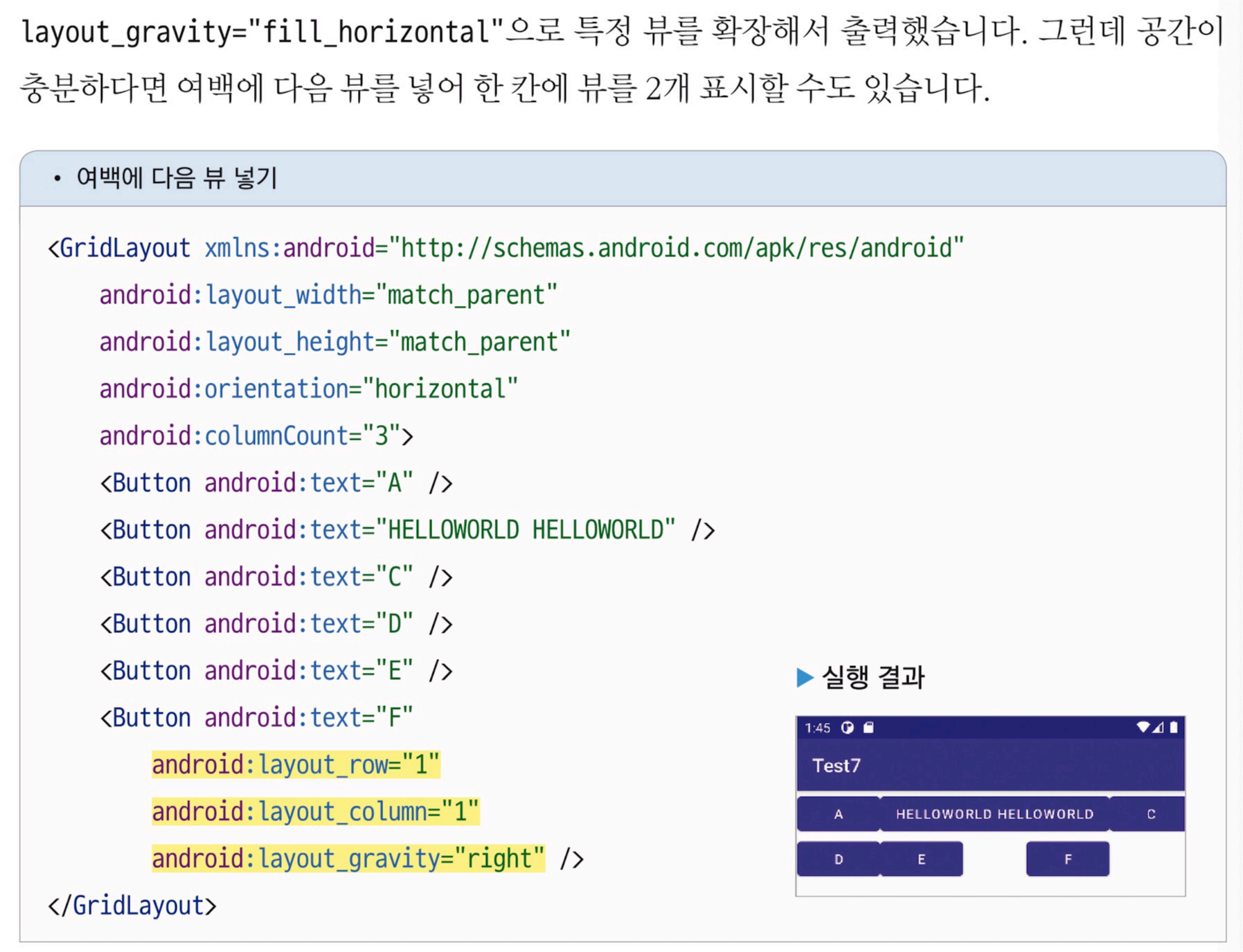Viewport: 1243px width, 952px height.
Task: Click the layout_gravity="fill_horizontal" text in the paragraph
Action: (263, 33)
